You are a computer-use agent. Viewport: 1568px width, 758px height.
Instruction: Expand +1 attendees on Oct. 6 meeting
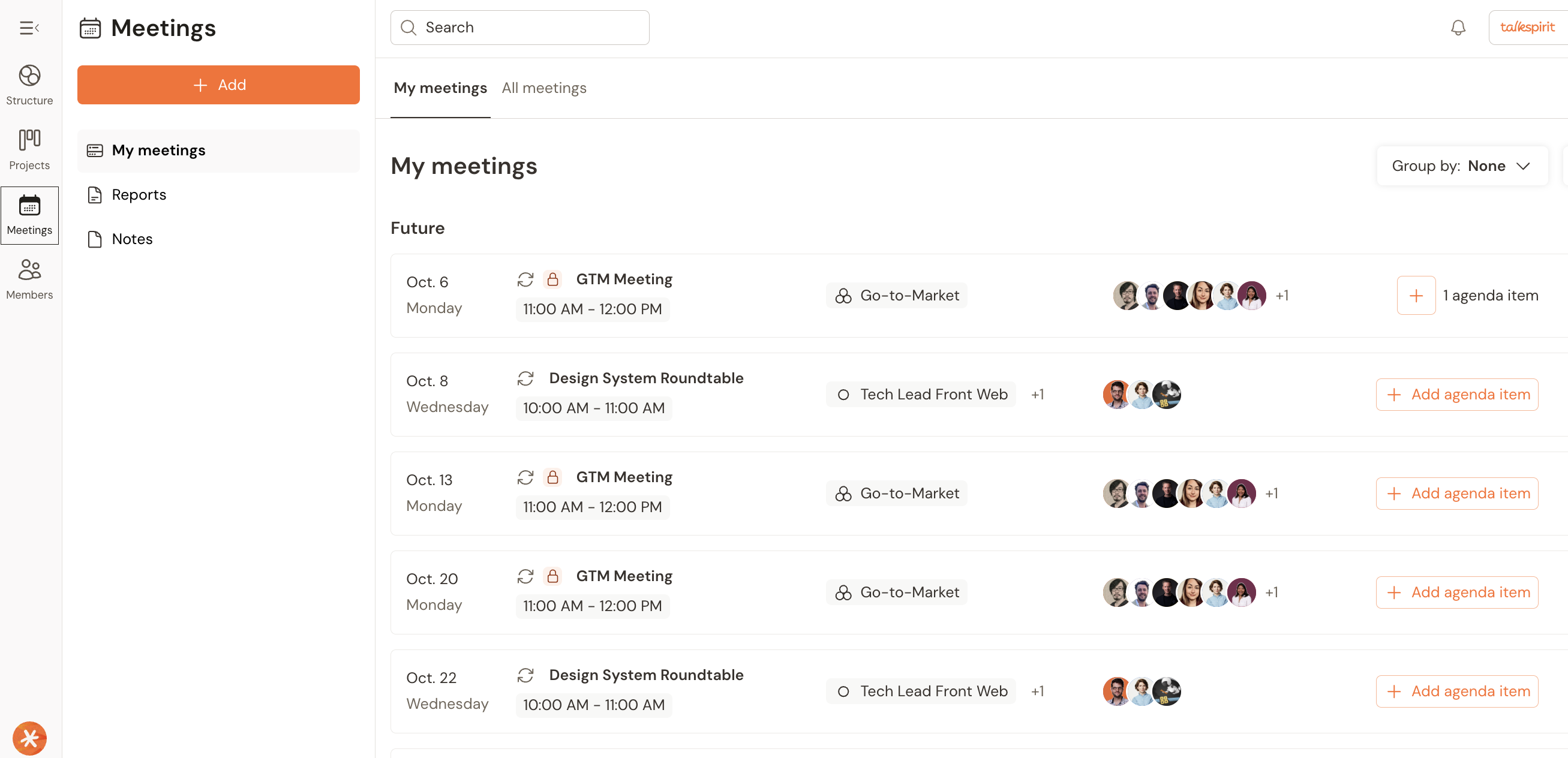1281,296
